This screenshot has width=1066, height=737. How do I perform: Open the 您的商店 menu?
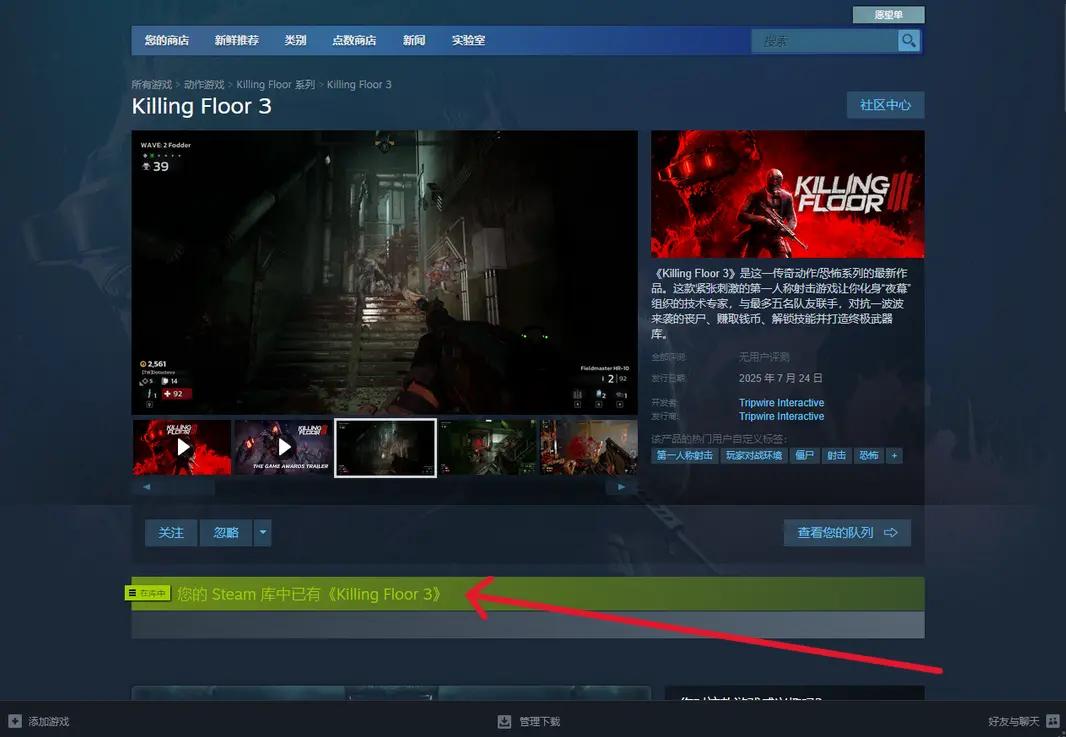tap(166, 41)
